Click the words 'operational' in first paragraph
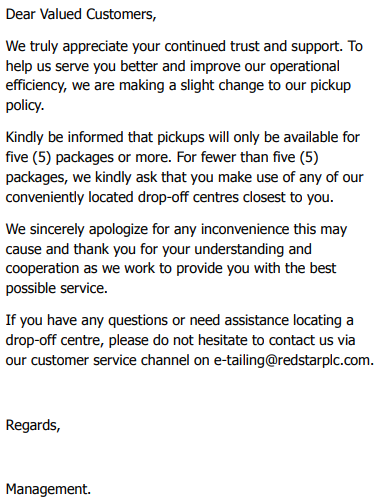Viewport: 376px width, 501px height. pos(305,66)
